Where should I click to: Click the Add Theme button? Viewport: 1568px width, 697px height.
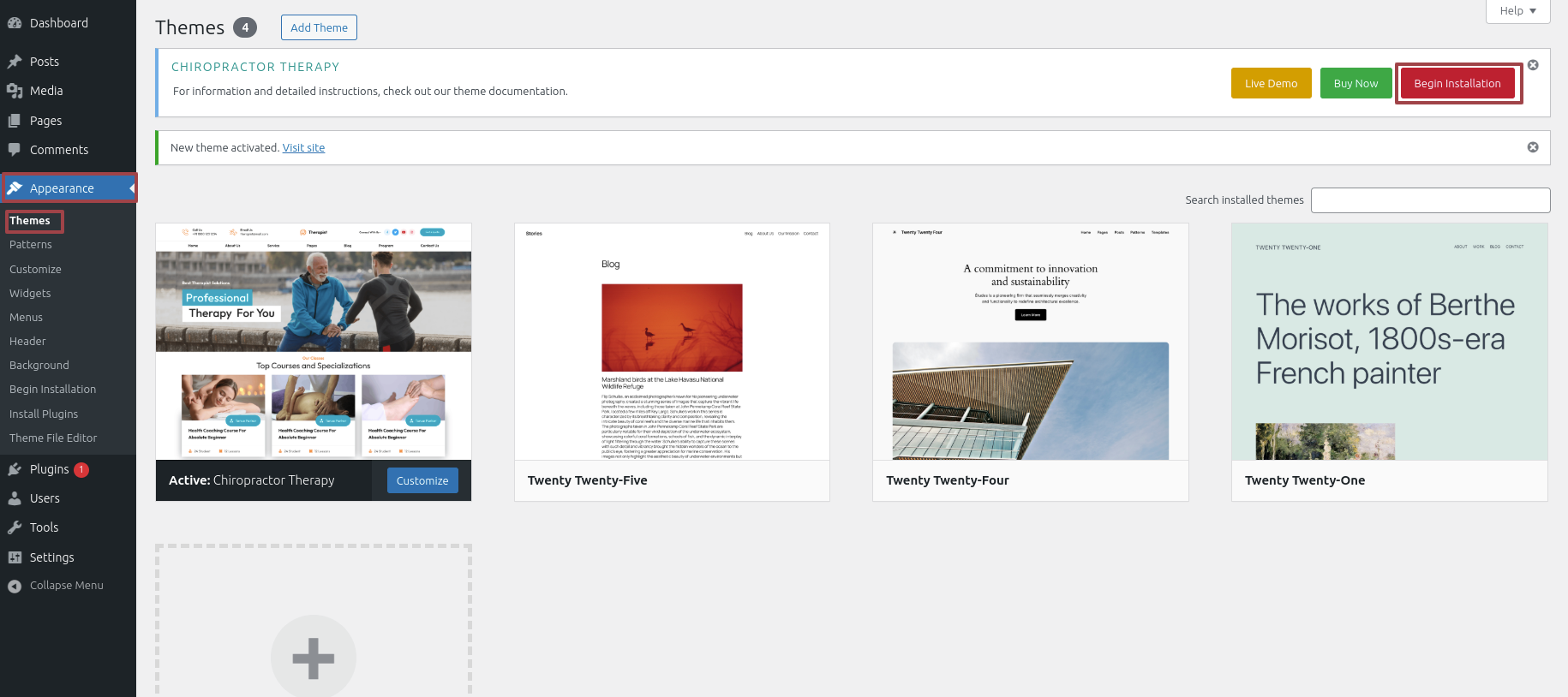coord(319,27)
